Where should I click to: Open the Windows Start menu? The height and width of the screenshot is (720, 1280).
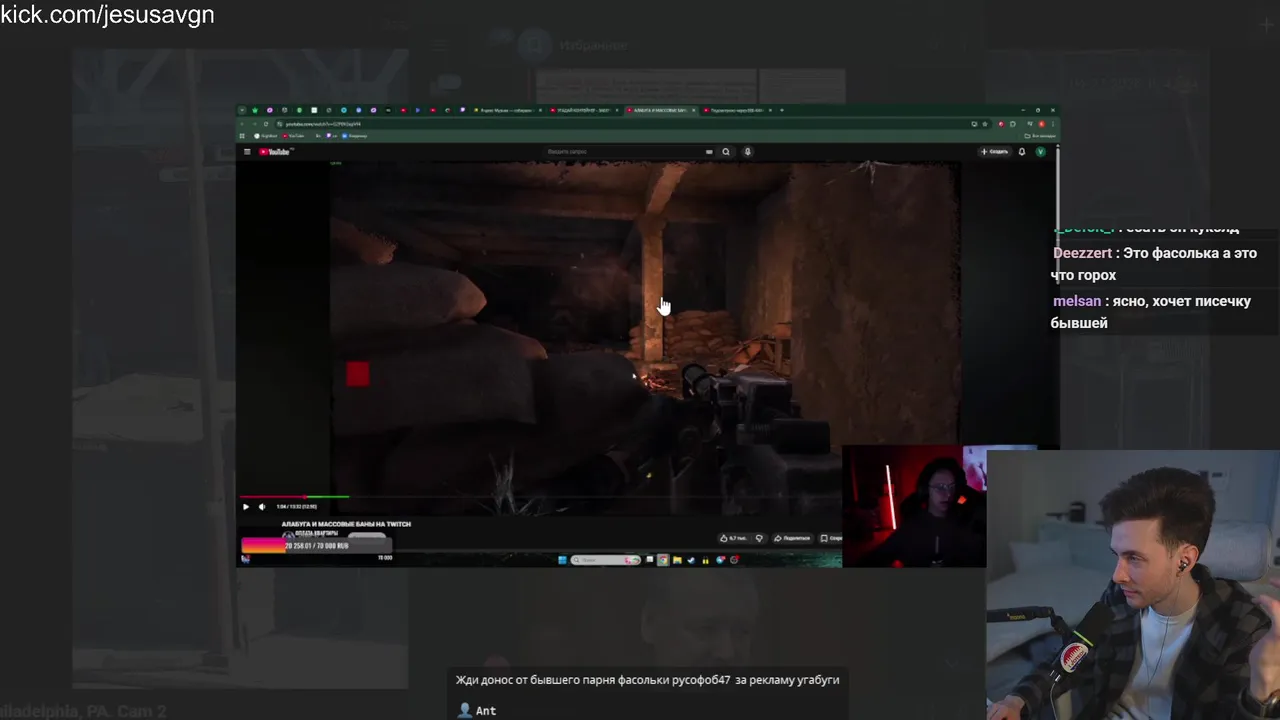(562, 560)
